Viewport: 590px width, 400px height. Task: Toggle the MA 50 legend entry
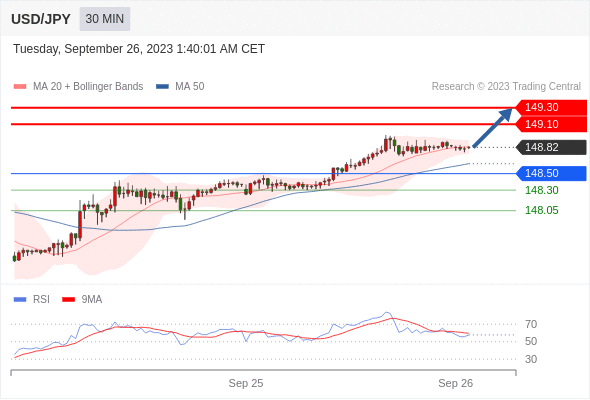pos(180,87)
